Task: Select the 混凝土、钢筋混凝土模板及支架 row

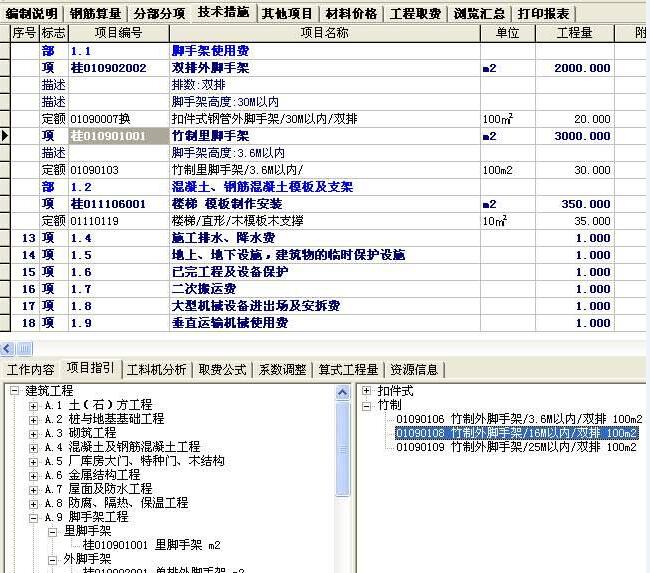Action: click(x=262, y=187)
